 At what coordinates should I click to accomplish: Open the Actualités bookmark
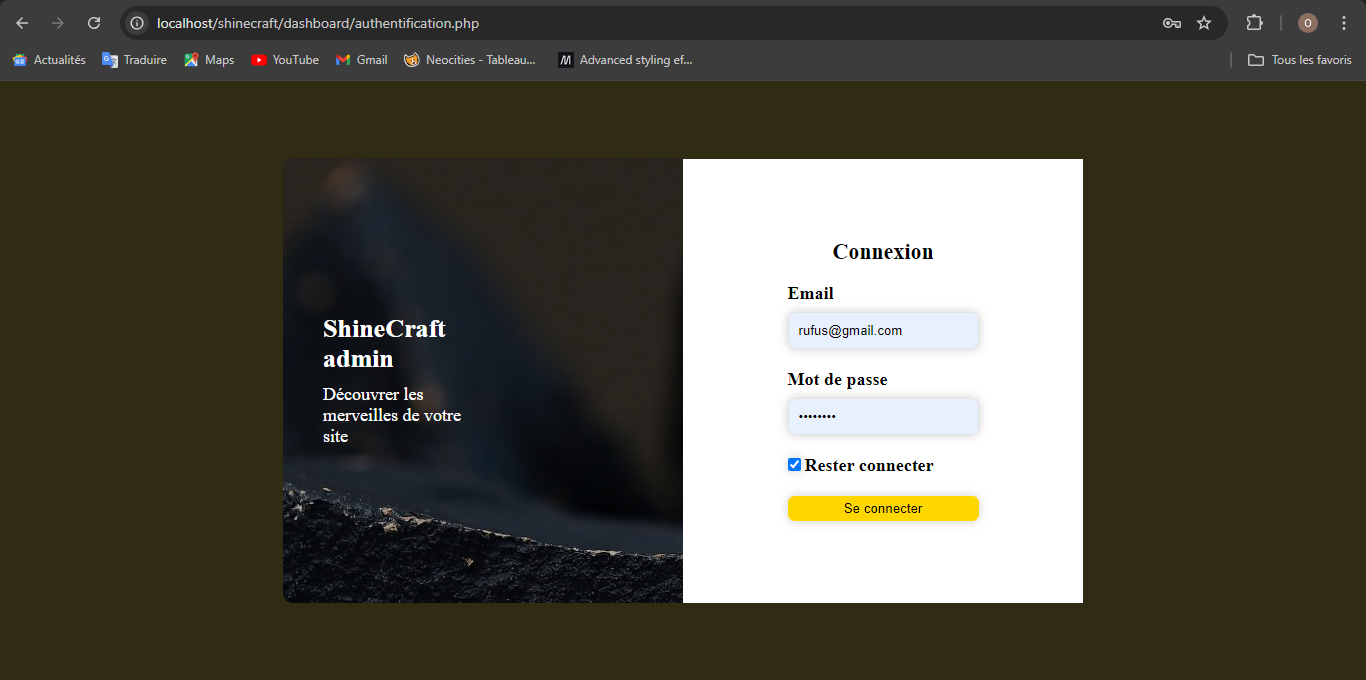49,60
